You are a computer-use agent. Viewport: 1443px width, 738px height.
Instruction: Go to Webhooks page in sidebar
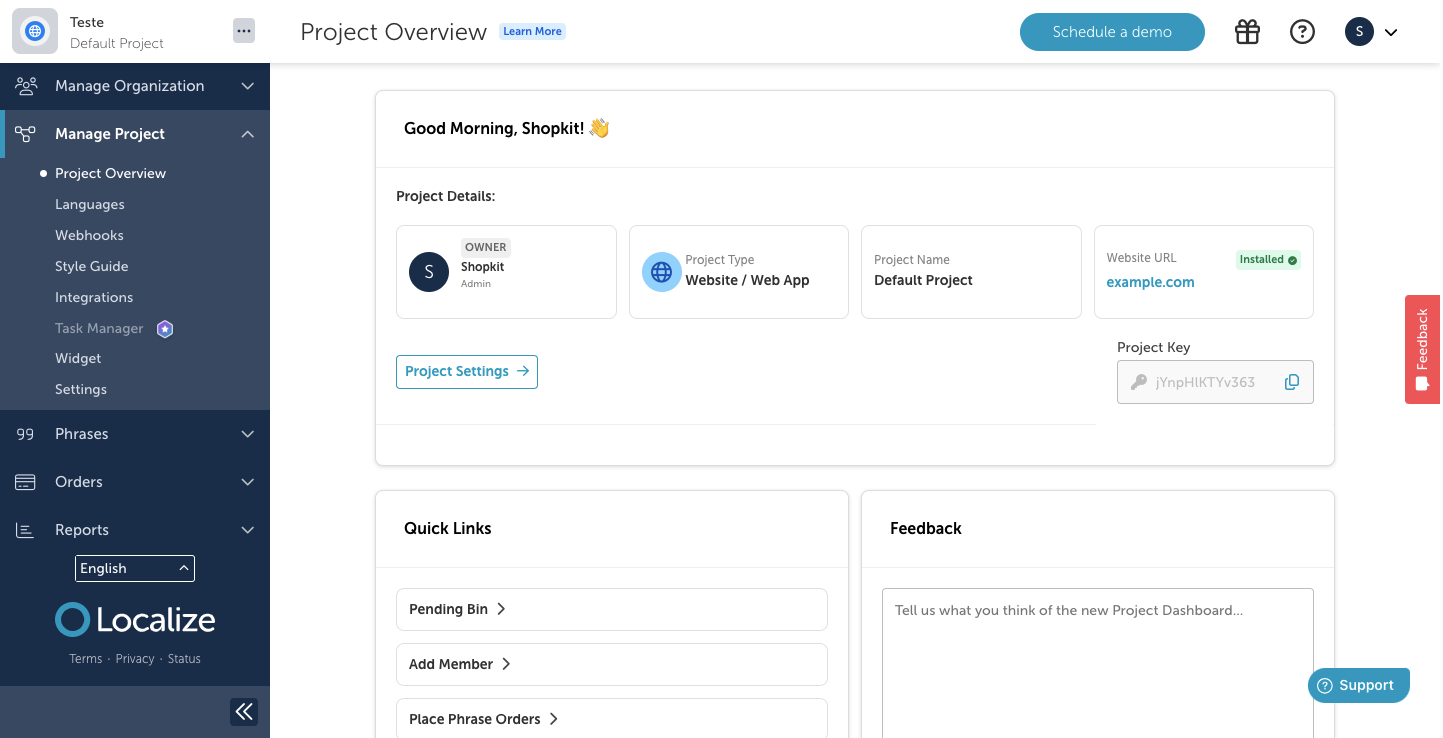pos(89,235)
